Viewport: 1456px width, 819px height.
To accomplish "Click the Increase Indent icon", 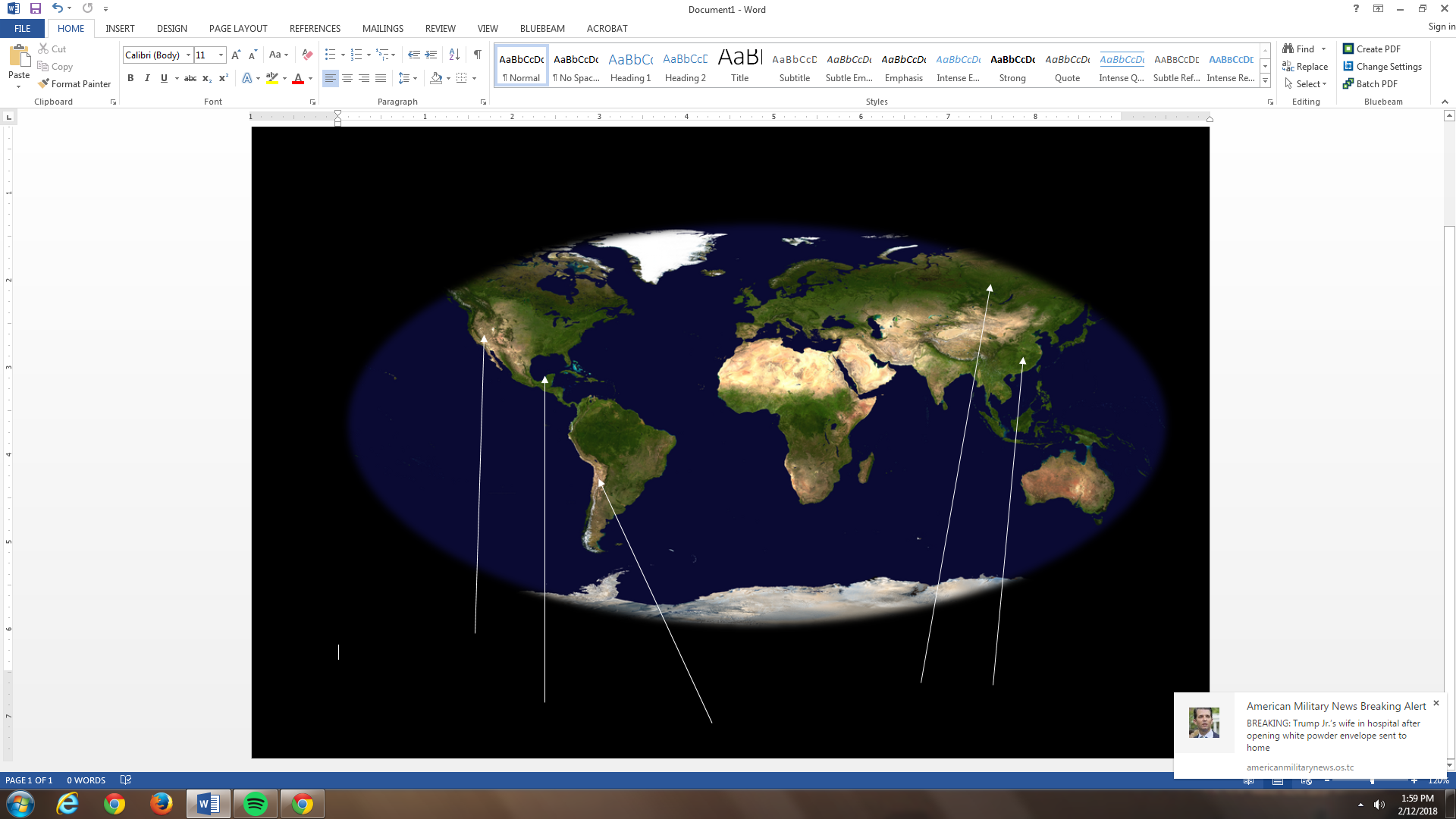I will [x=431, y=55].
